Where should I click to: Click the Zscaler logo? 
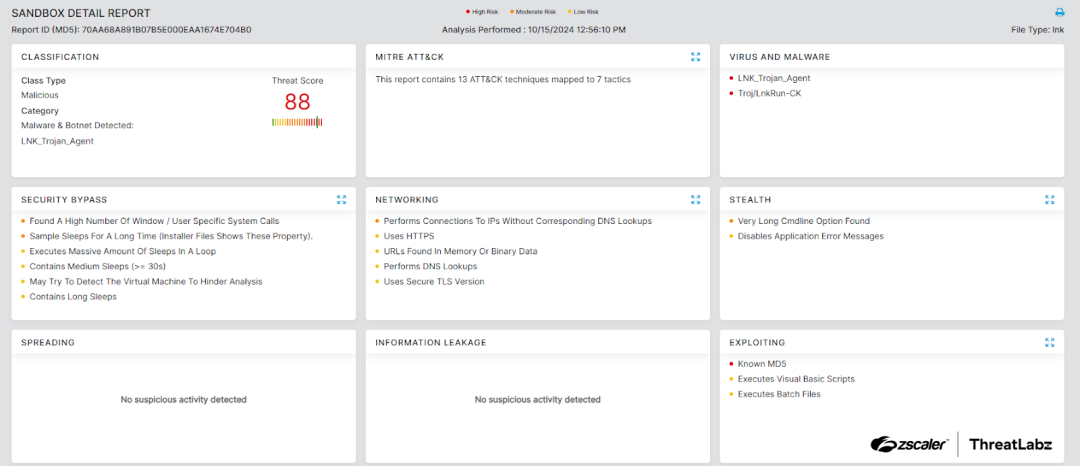pos(909,444)
